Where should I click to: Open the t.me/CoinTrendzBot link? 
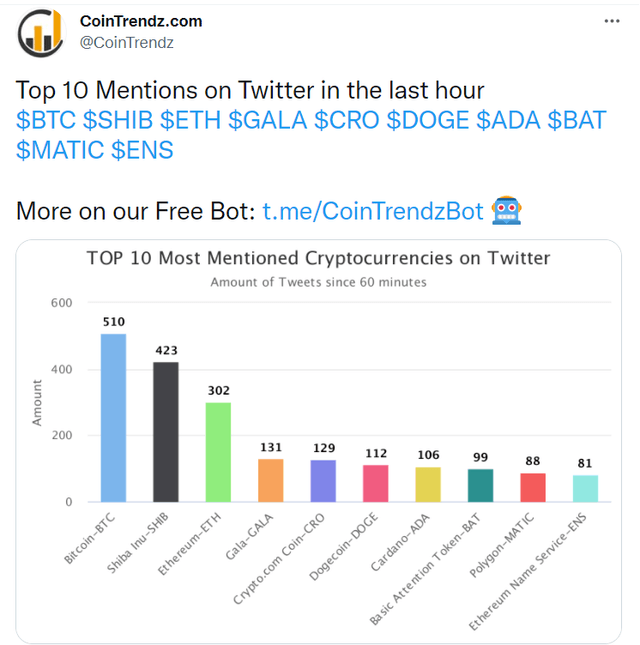372,211
